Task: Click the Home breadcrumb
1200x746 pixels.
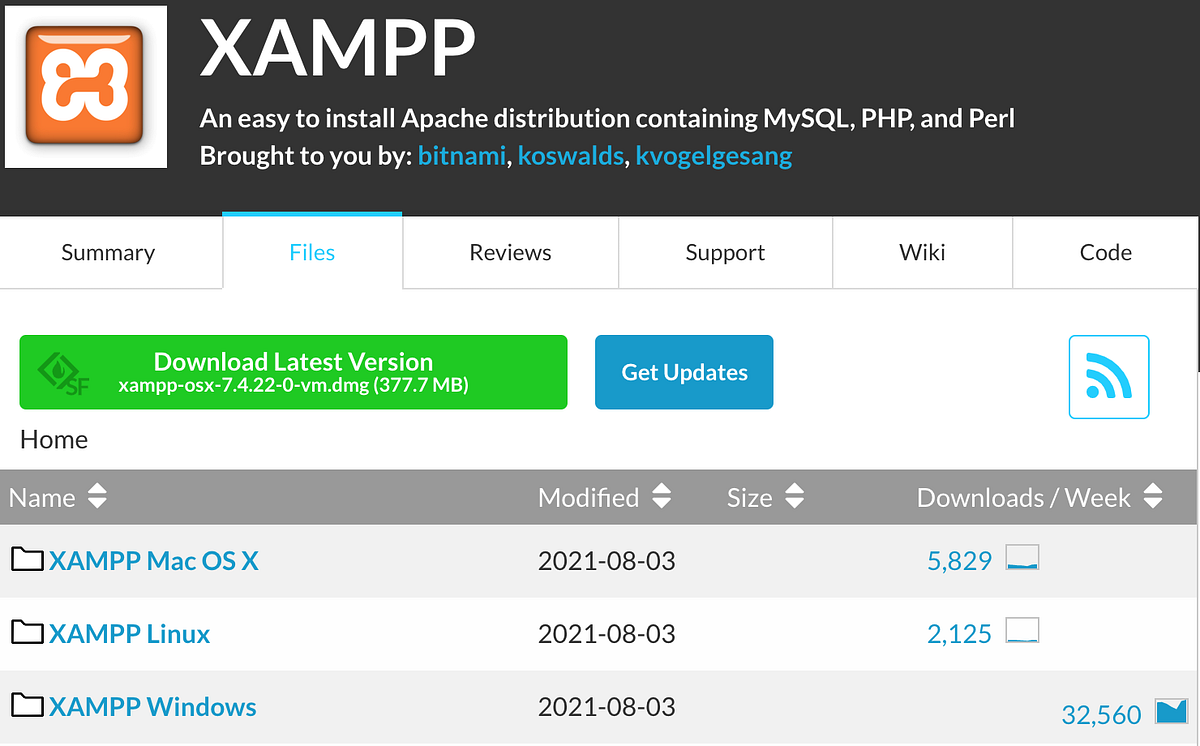Action: point(53,439)
